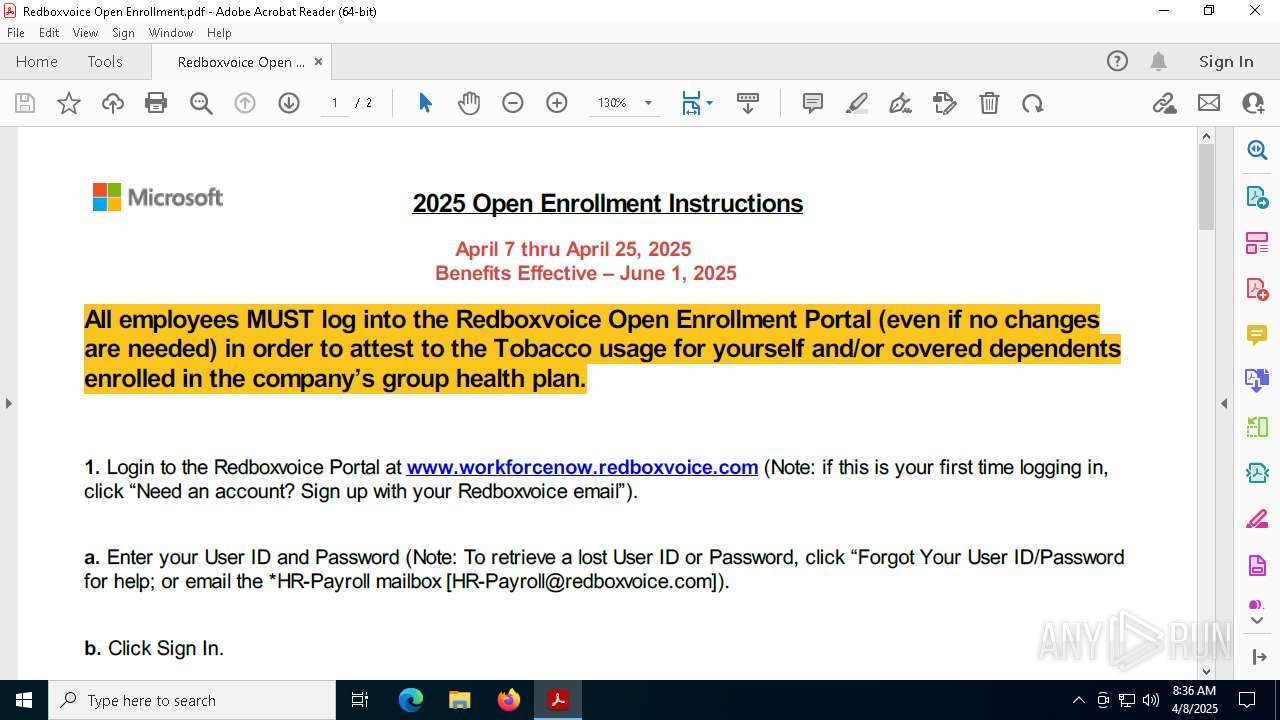This screenshot has height=720, width=1280.
Task: Rotate the page view
Action: pyautogui.click(x=1033, y=103)
